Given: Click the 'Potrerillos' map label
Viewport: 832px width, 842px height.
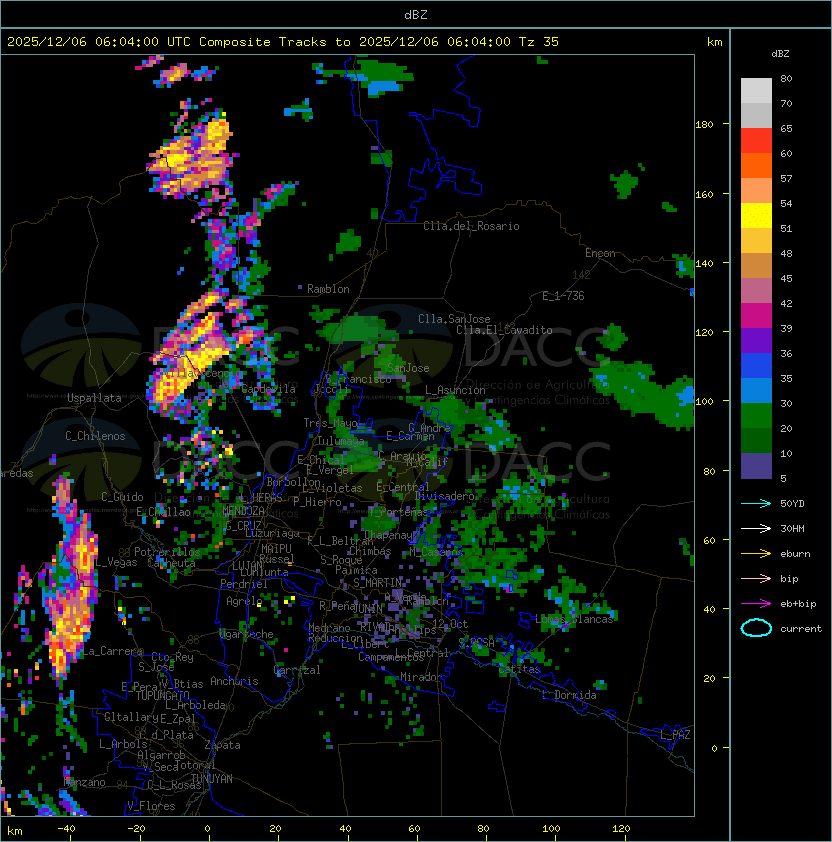Looking at the screenshot, I should click(x=167, y=552).
